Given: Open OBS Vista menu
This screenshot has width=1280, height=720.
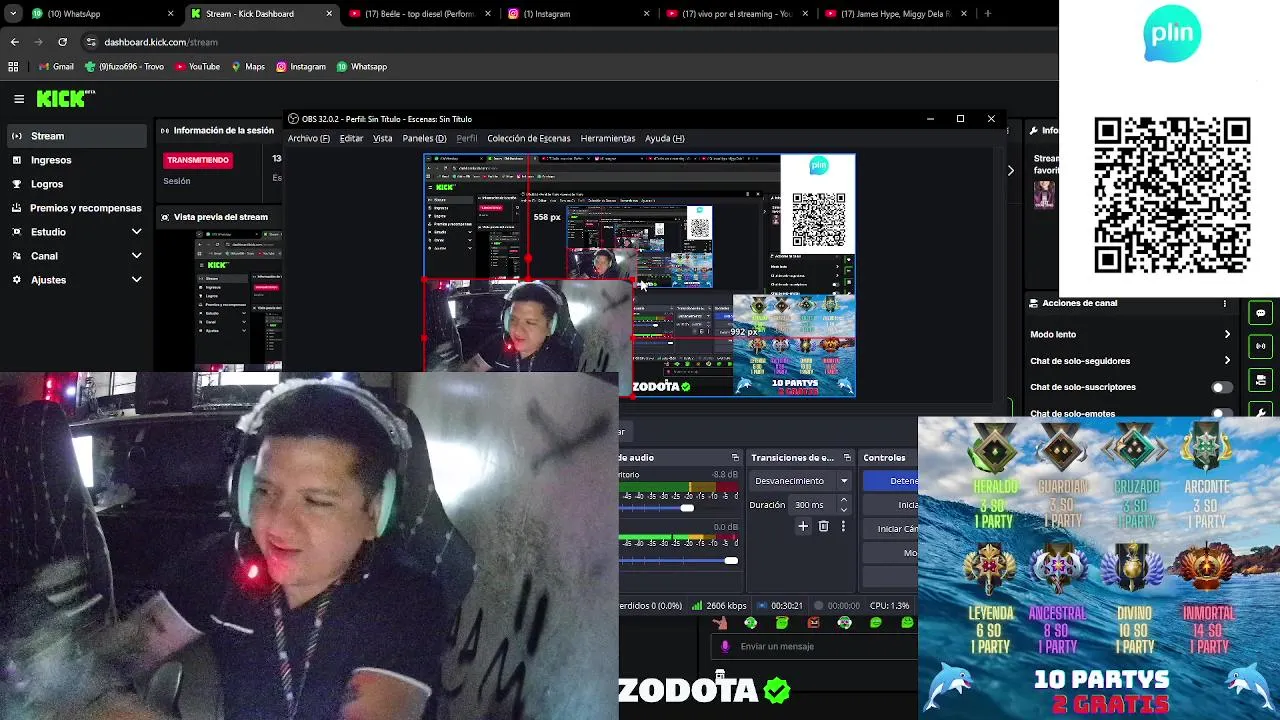Looking at the screenshot, I should pos(383,139).
